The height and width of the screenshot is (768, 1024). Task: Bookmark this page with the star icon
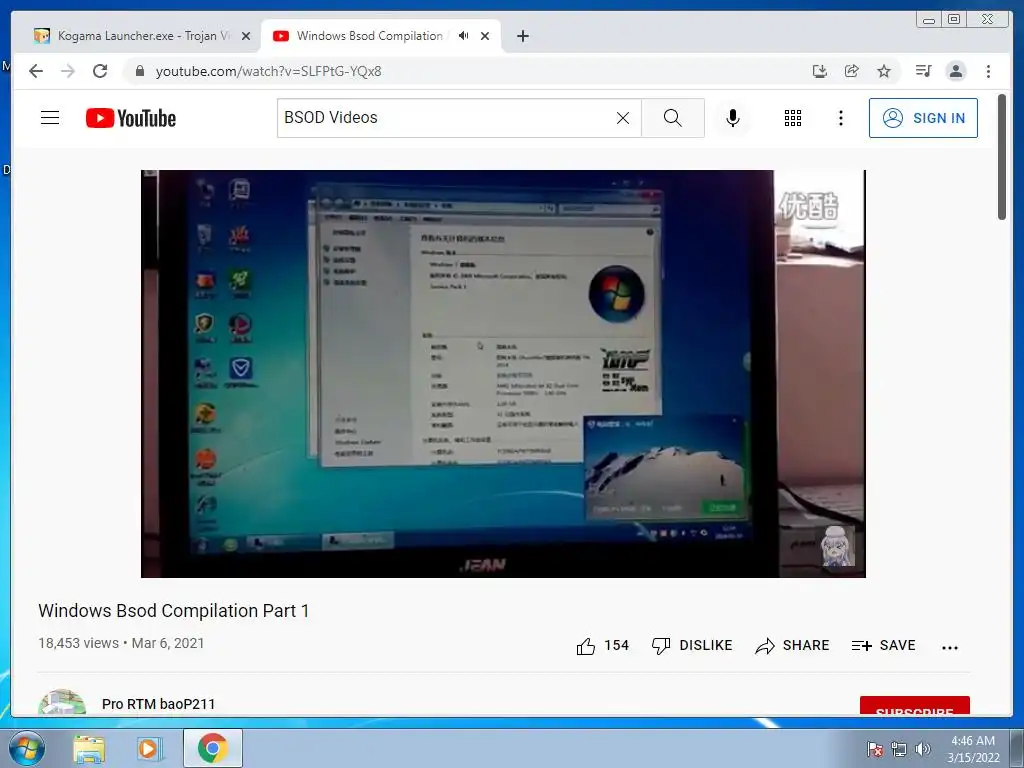click(x=884, y=71)
